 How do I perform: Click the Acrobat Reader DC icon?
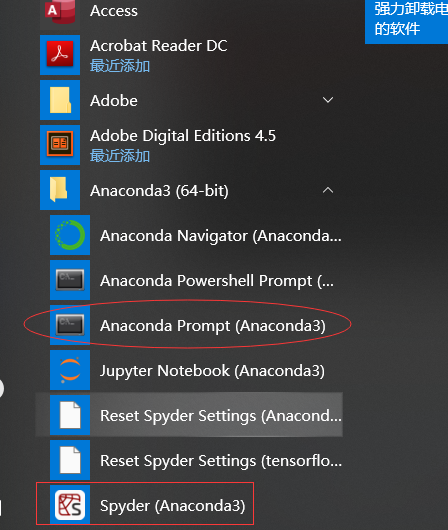pos(60,55)
